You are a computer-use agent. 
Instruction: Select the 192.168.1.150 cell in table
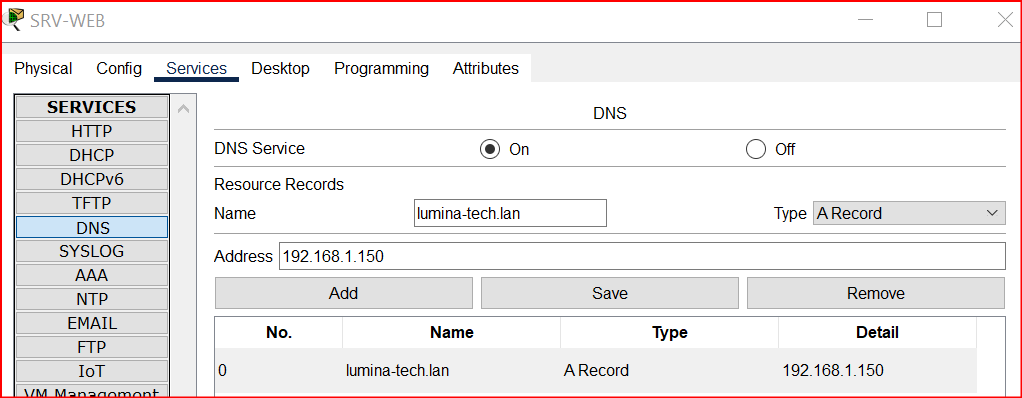[x=877, y=371]
